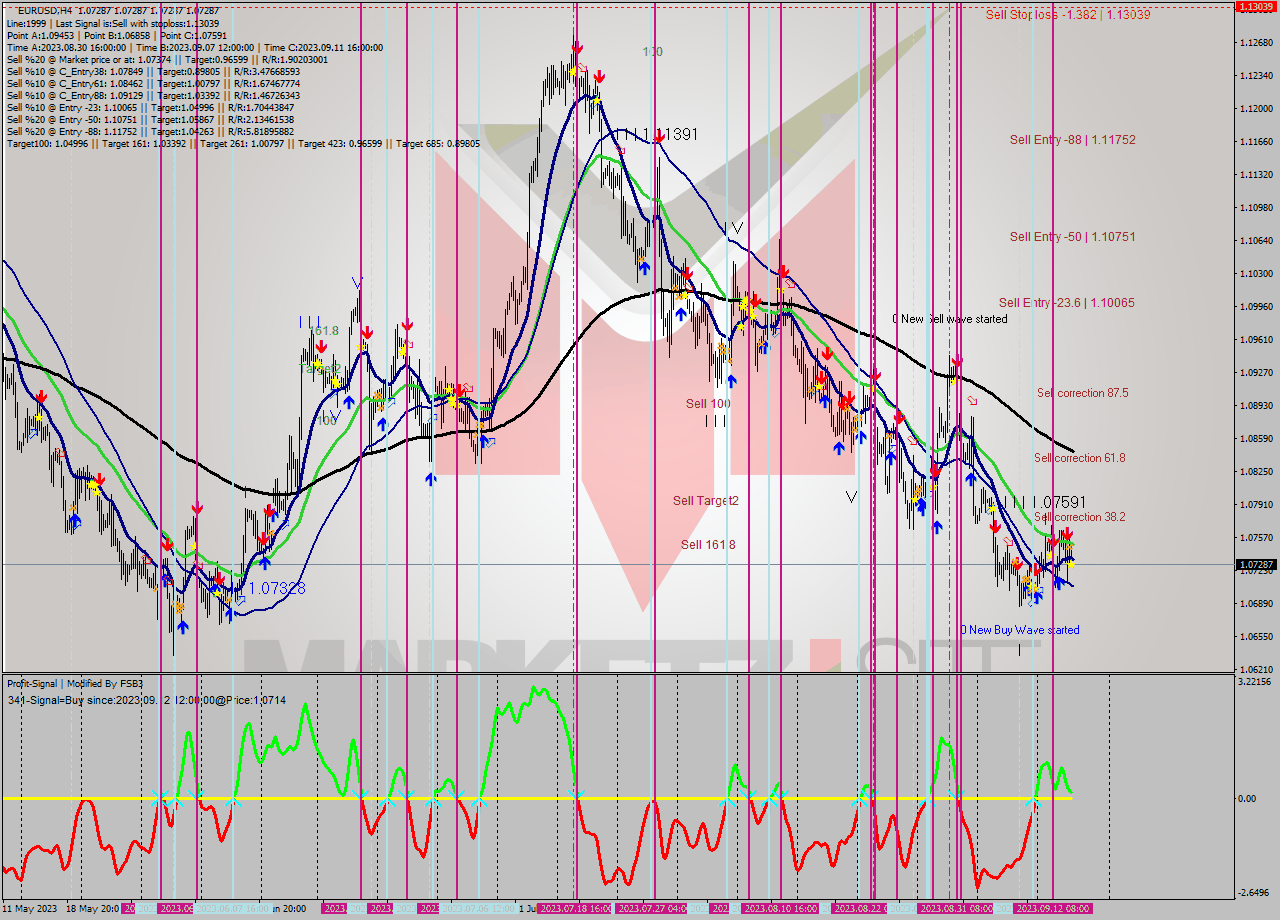Screen dimensions: 1280x920
Task: Click the 1.12000 price axis value
Action: pos(1255,109)
